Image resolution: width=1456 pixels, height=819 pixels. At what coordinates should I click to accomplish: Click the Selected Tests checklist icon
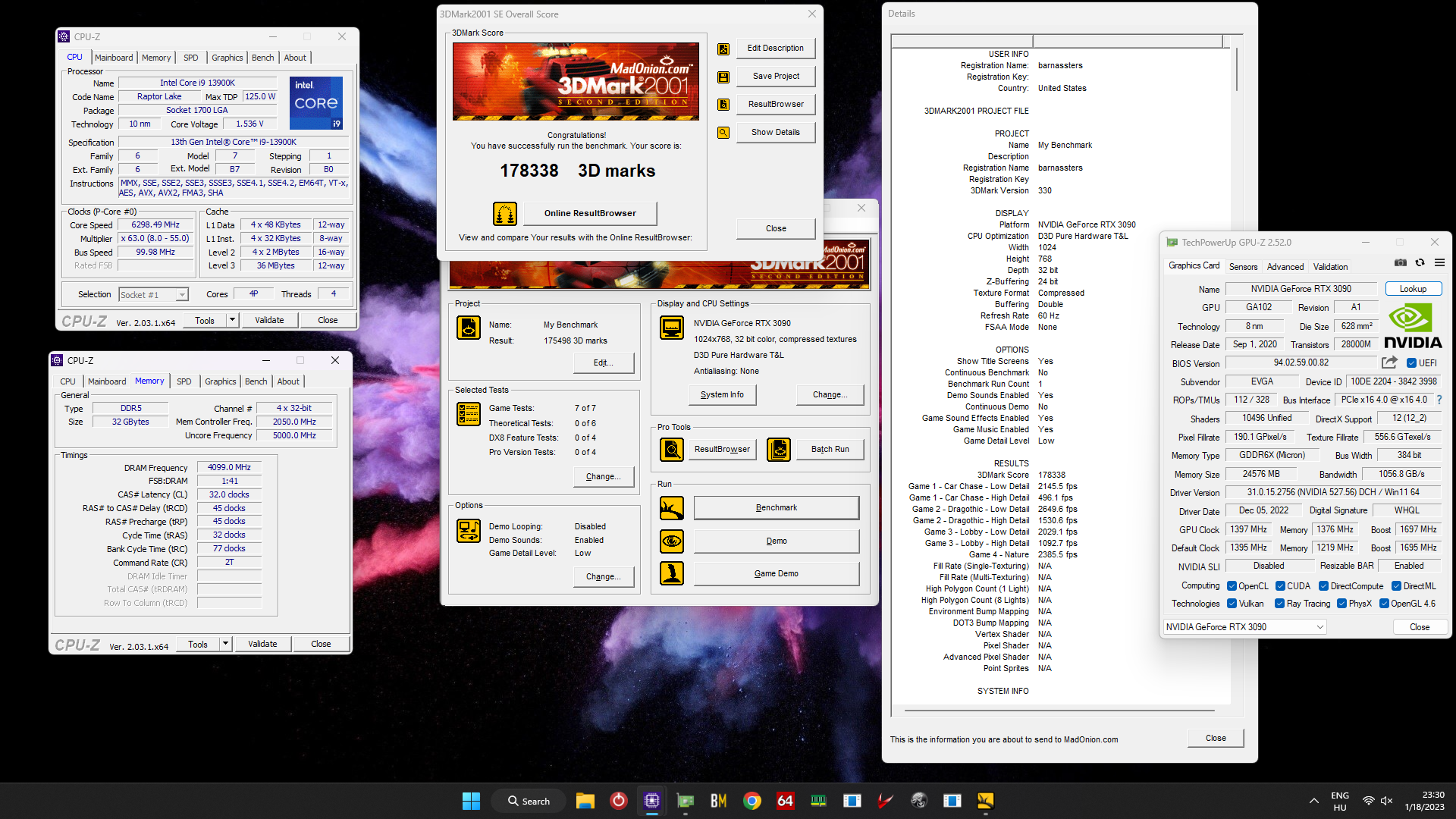[469, 414]
